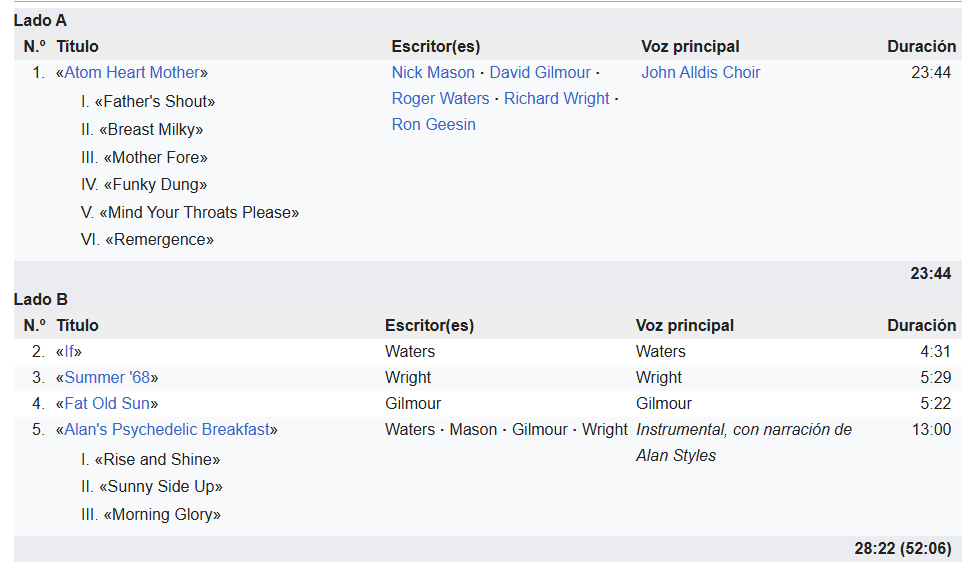Open the John Alldis Choir link
This screenshot has height=563, width=973.
tap(700, 72)
